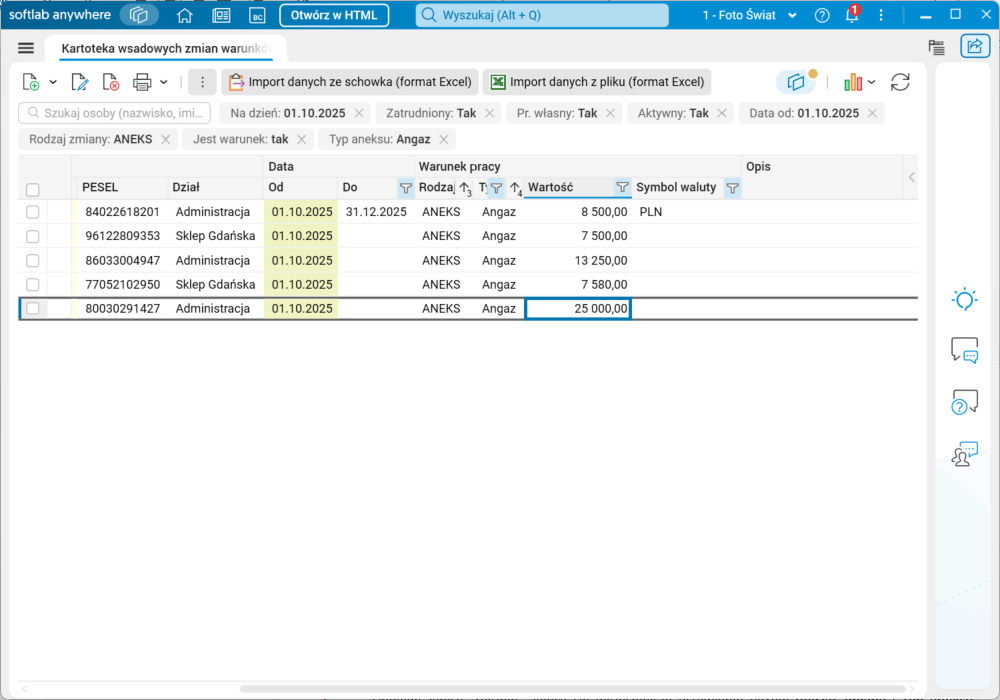This screenshot has height=700, width=1000.
Task: Sort by the PESEL column header
Action: pyautogui.click(x=122, y=187)
